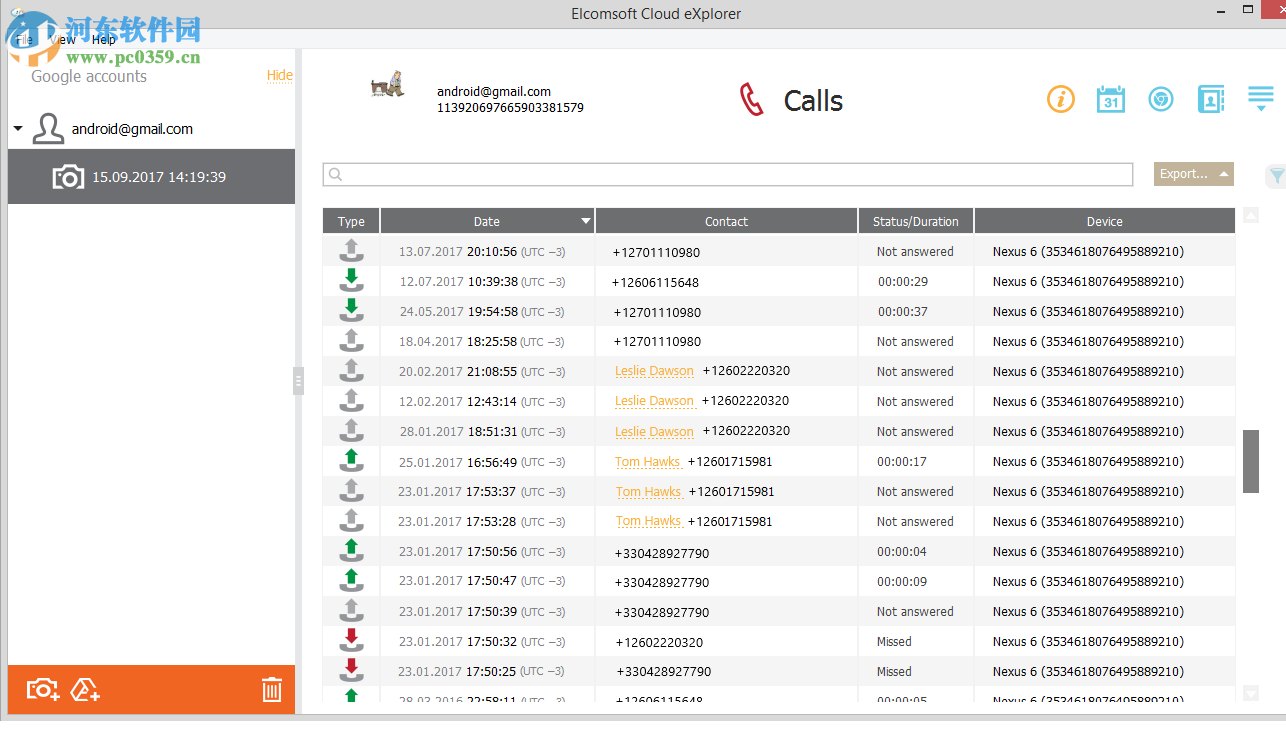Click missed call icon for 23.01.2017 17:50:32

click(x=351, y=641)
